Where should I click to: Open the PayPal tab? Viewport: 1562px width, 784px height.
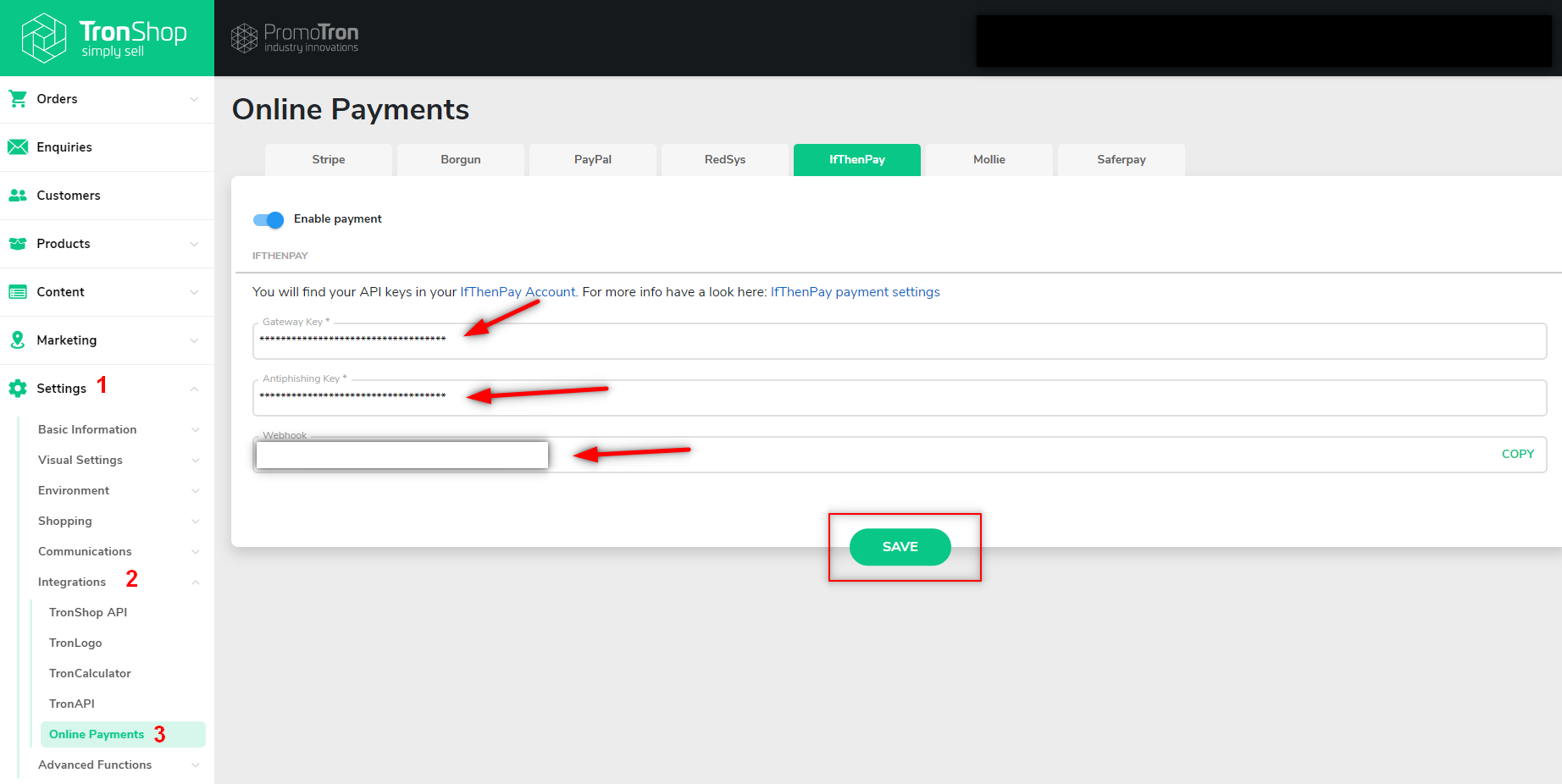tap(593, 160)
